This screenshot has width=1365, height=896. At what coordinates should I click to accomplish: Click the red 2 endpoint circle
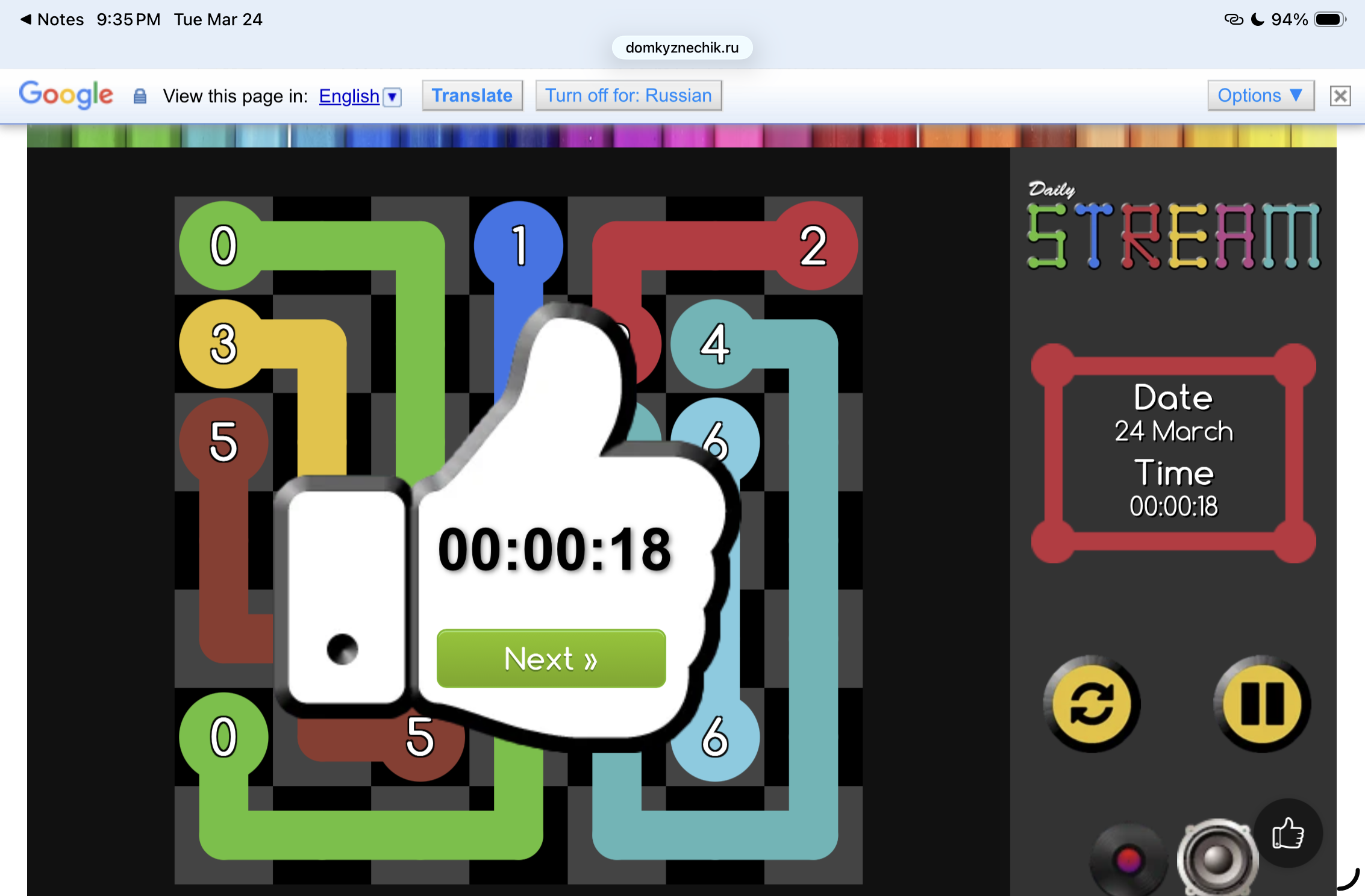pos(813,245)
